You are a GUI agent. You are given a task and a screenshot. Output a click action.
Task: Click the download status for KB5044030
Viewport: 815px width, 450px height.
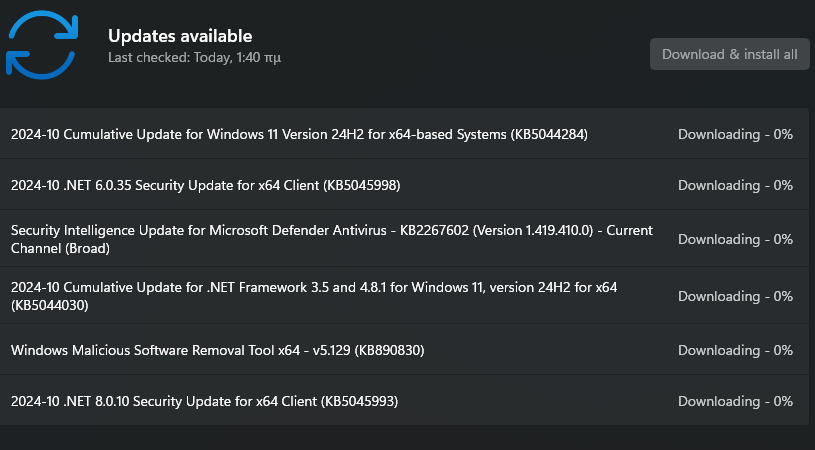click(x=735, y=296)
